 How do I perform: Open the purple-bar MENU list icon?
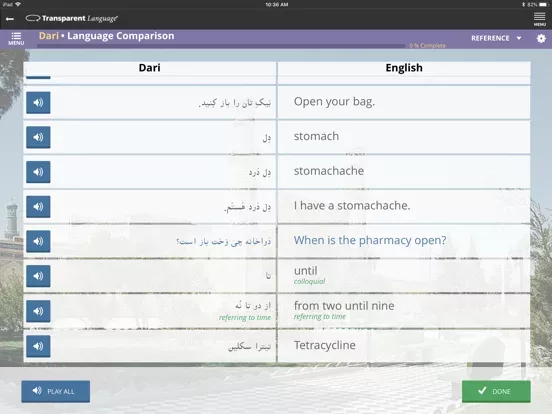[x=16, y=38]
